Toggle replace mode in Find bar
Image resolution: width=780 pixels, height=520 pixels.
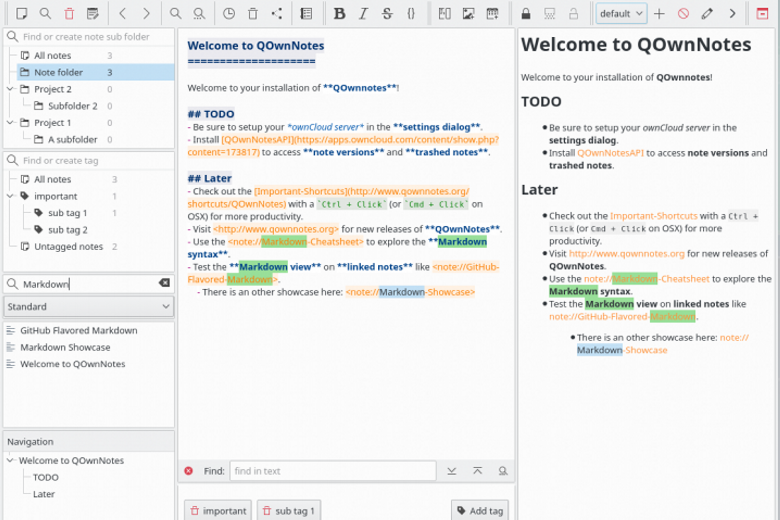click(x=503, y=471)
